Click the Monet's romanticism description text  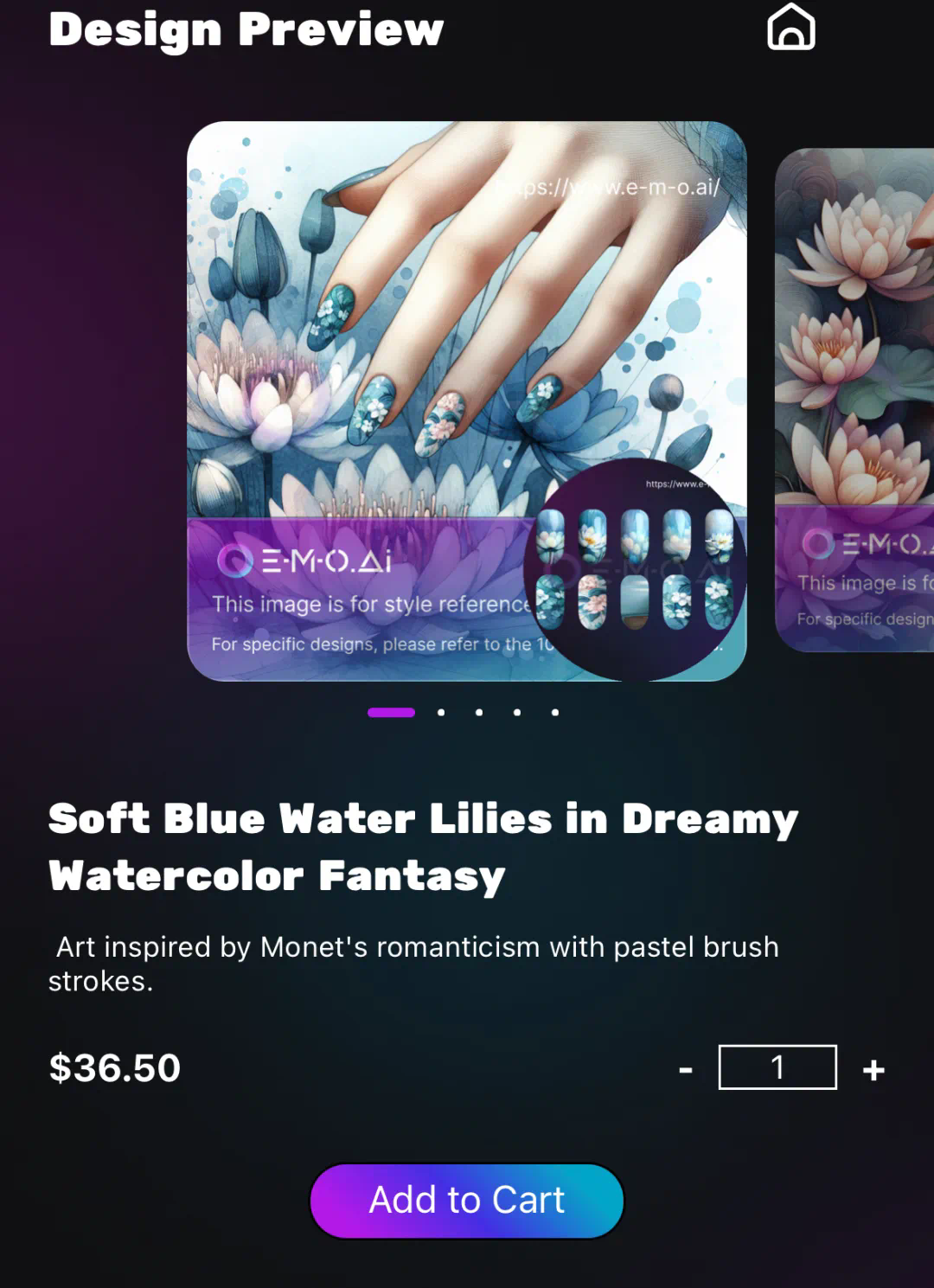tap(413, 964)
